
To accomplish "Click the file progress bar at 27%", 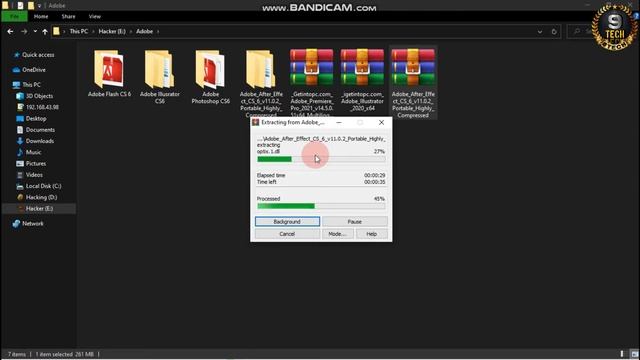I will (x=321, y=159).
